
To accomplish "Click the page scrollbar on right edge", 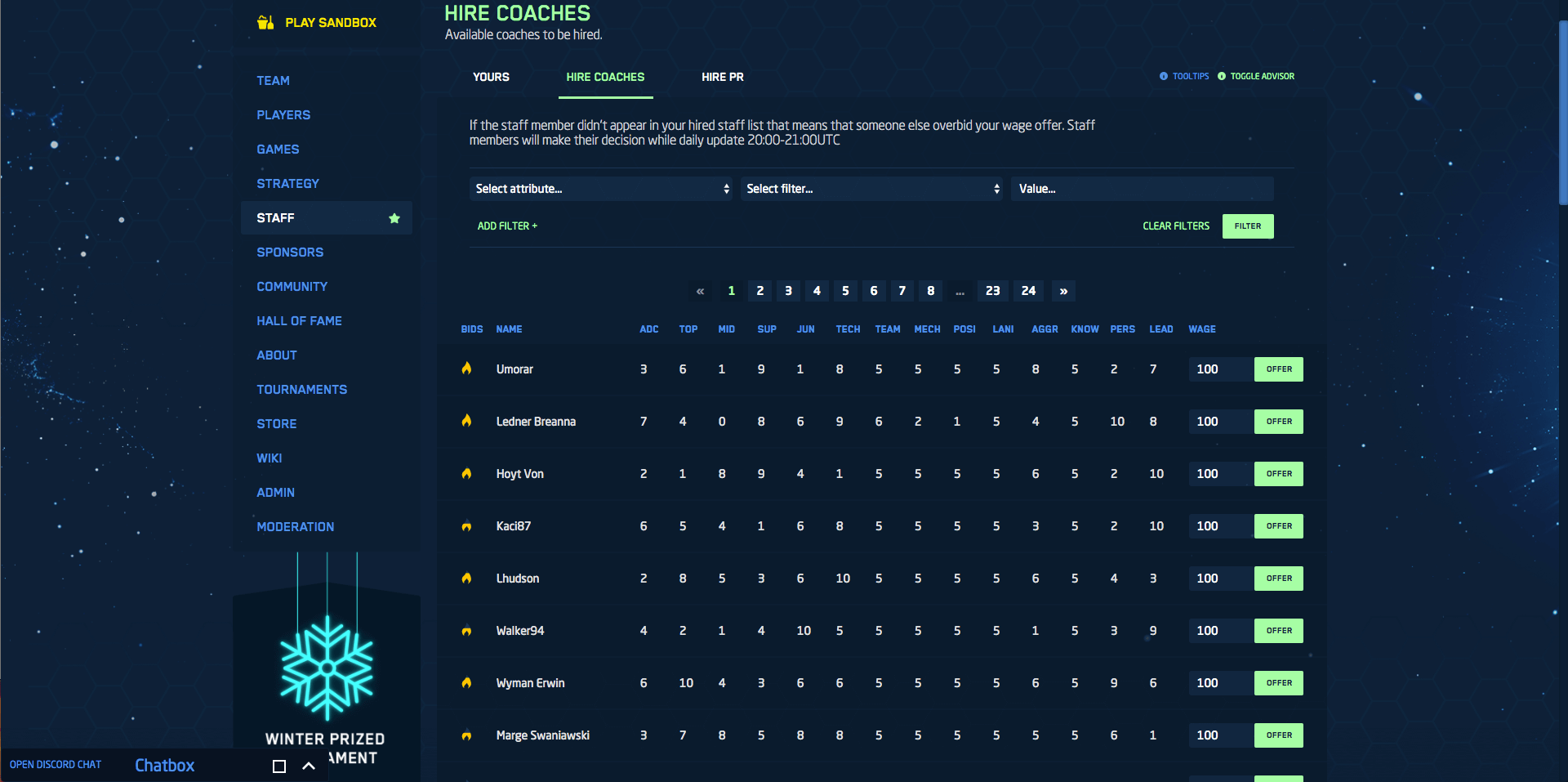I will (1562, 114).
